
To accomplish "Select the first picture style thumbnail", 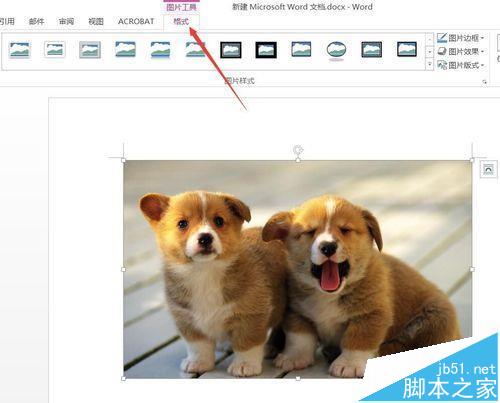I will [20, 50].
